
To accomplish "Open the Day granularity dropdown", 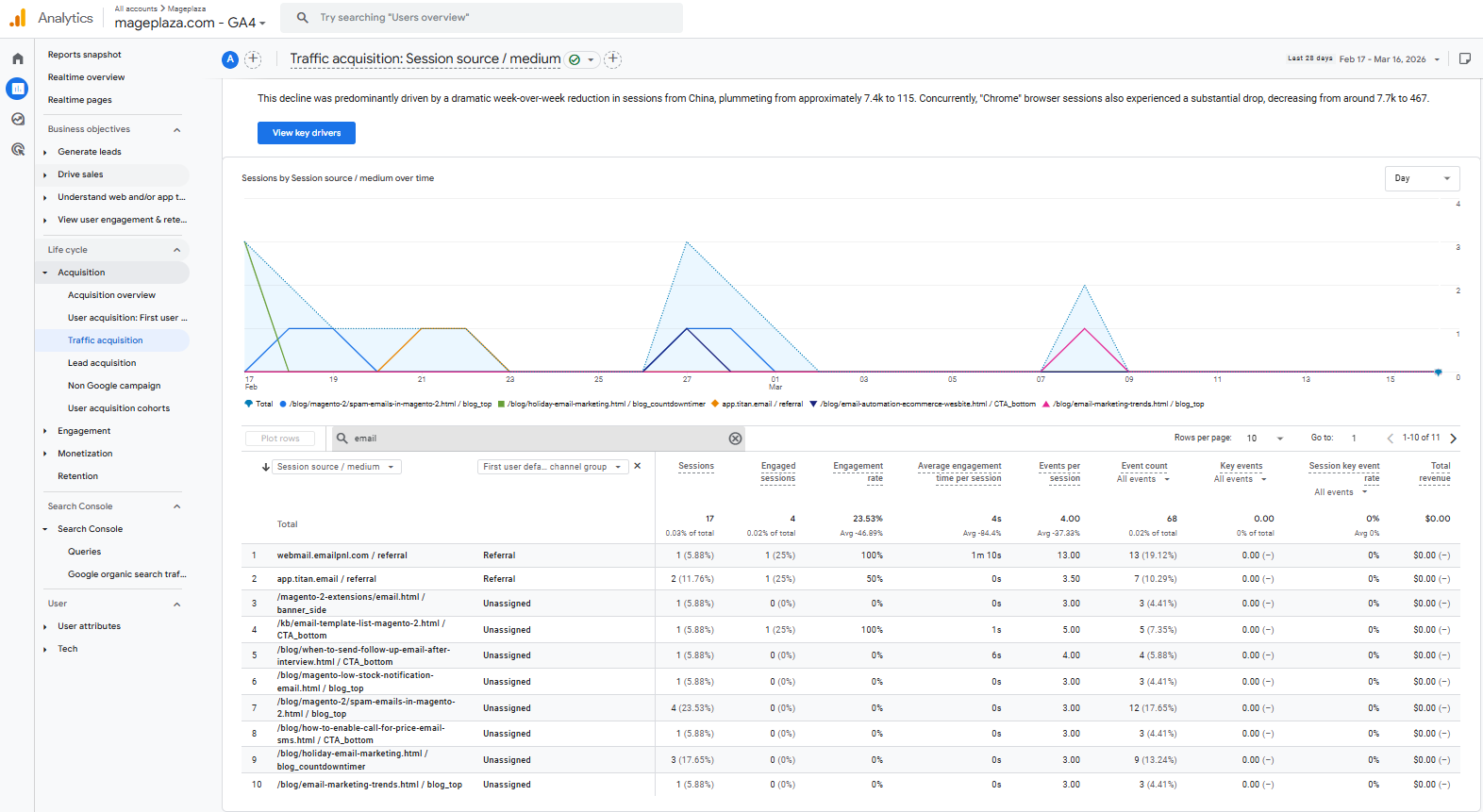I will pyautogui.click(x=1422, y=178).
